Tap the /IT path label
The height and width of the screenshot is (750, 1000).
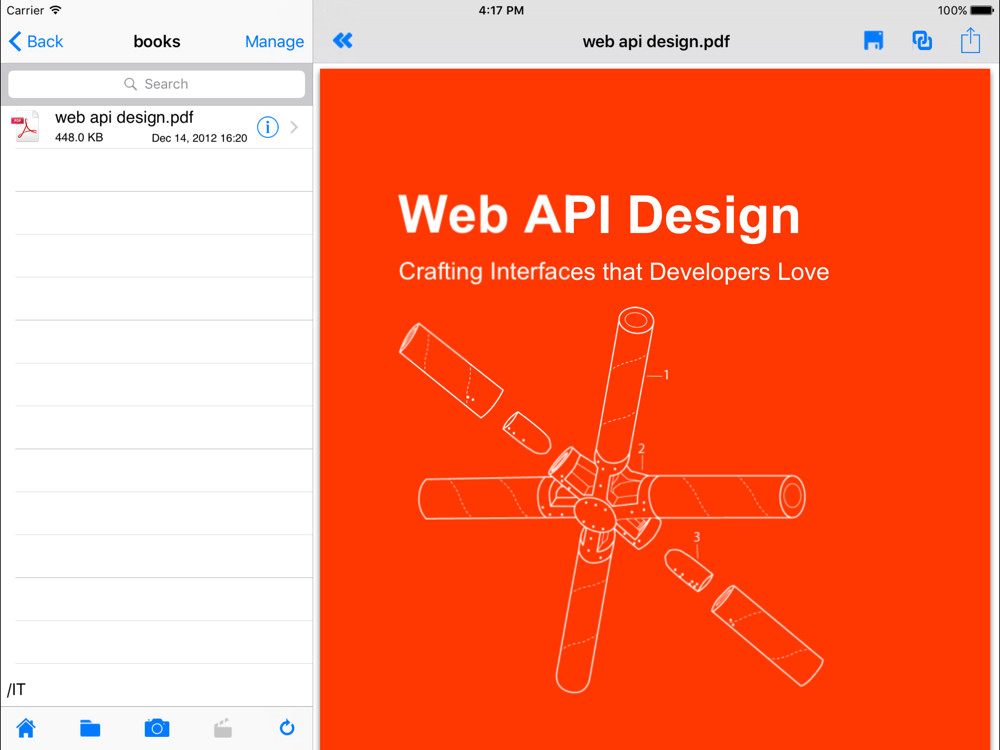[x=17, y=690]
